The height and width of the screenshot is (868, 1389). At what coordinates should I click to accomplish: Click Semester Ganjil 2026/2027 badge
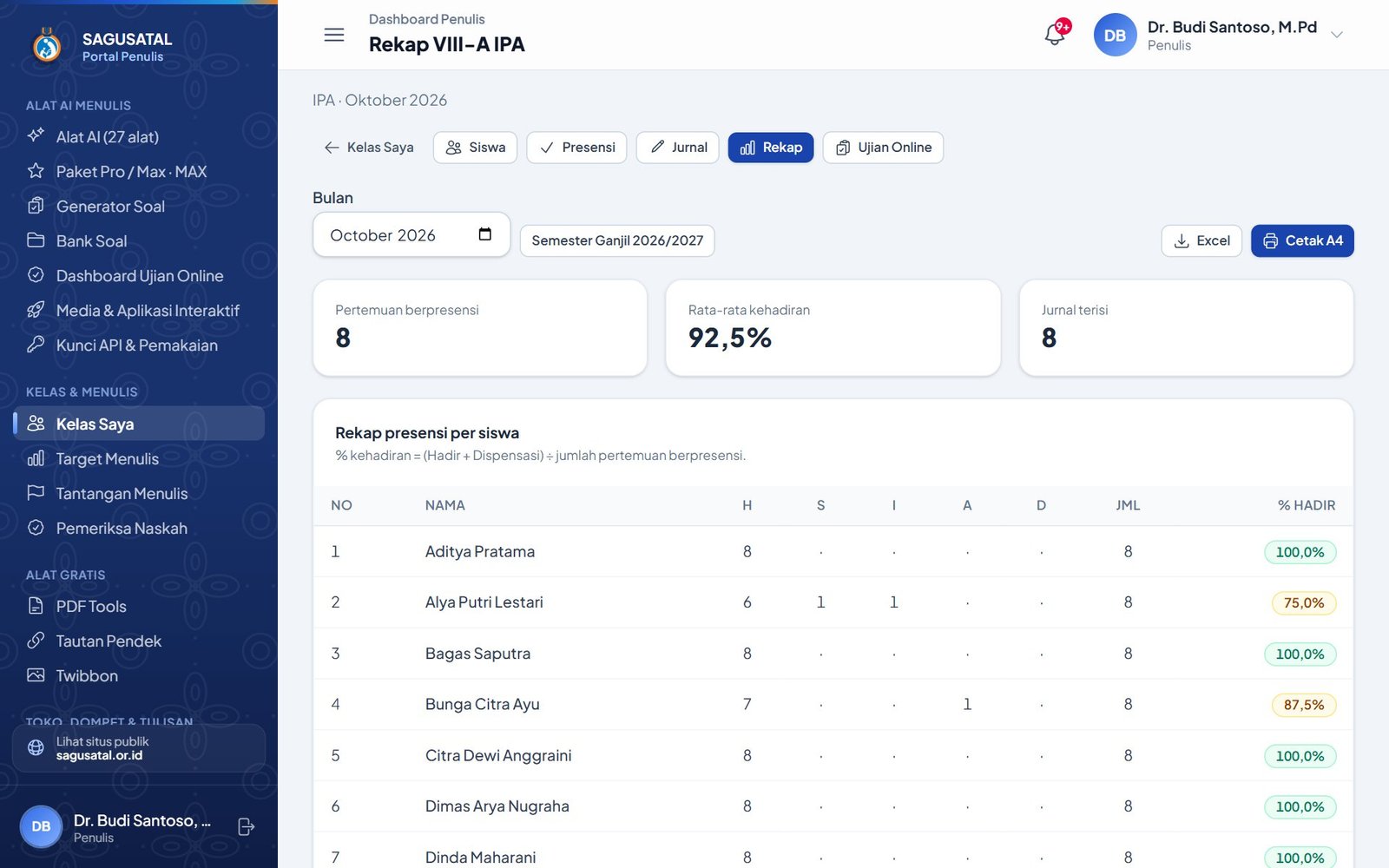(617, 240)
